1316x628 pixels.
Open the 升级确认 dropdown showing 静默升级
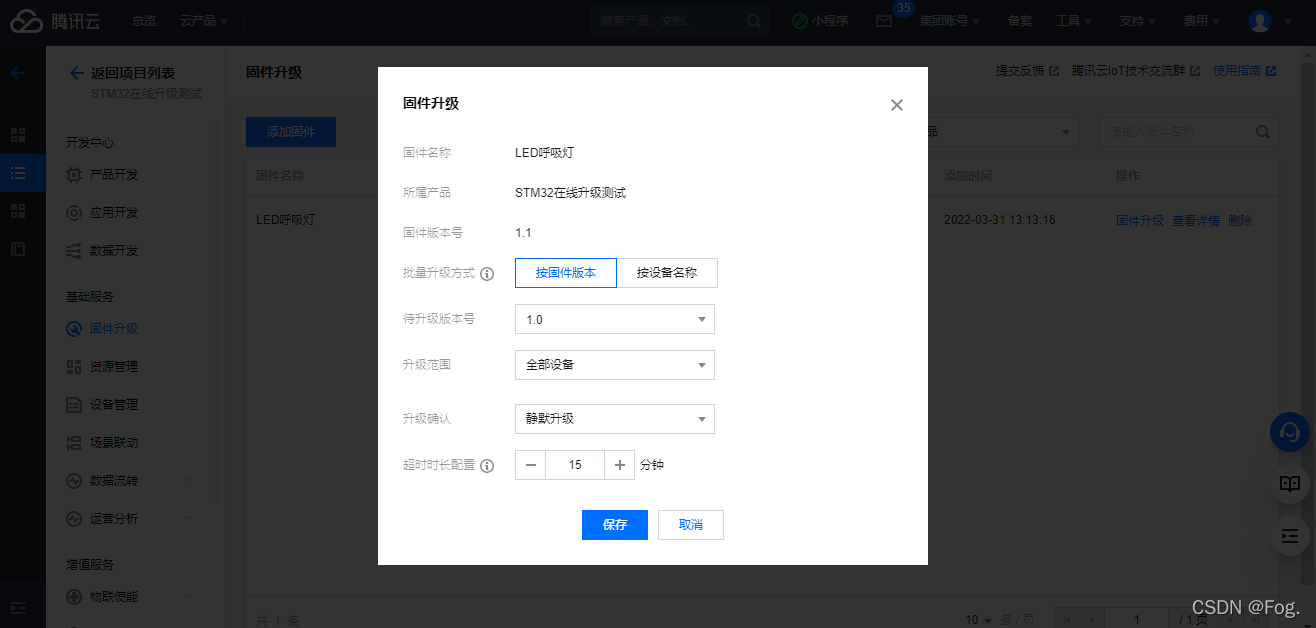click(614, 418)
